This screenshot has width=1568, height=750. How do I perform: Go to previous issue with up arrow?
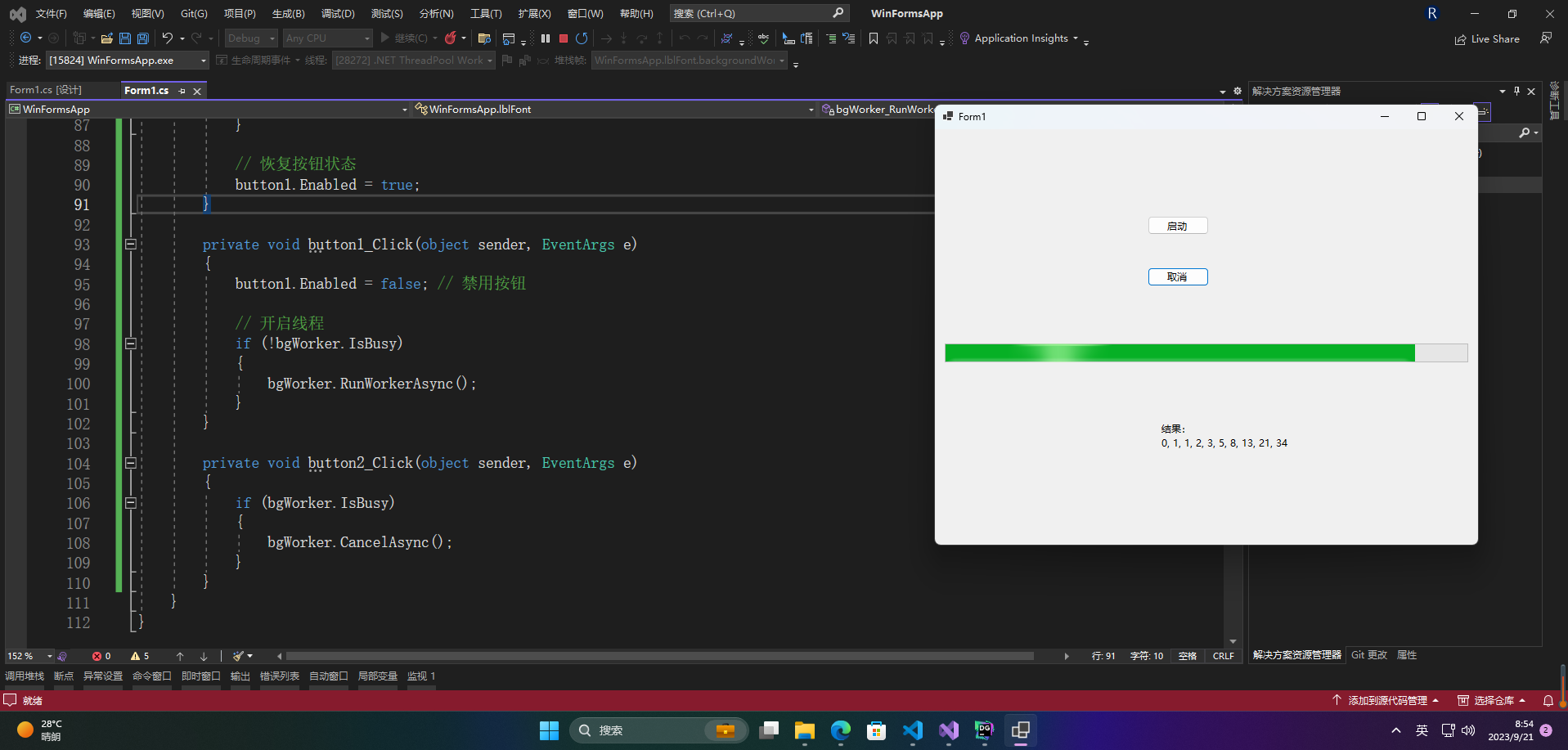click(180, 656)
